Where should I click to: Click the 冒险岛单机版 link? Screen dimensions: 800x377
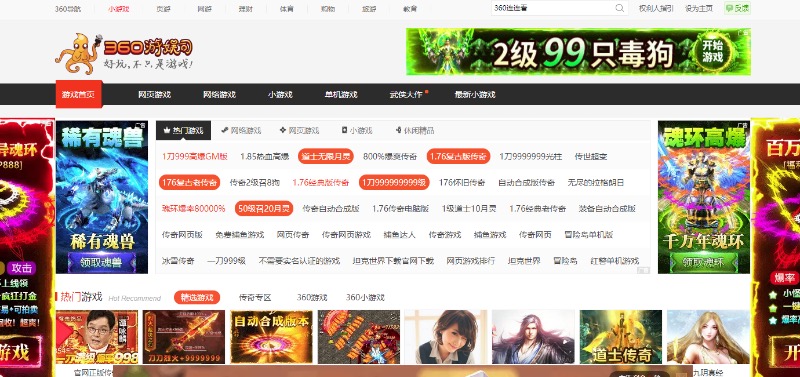[x=589, y=235]
